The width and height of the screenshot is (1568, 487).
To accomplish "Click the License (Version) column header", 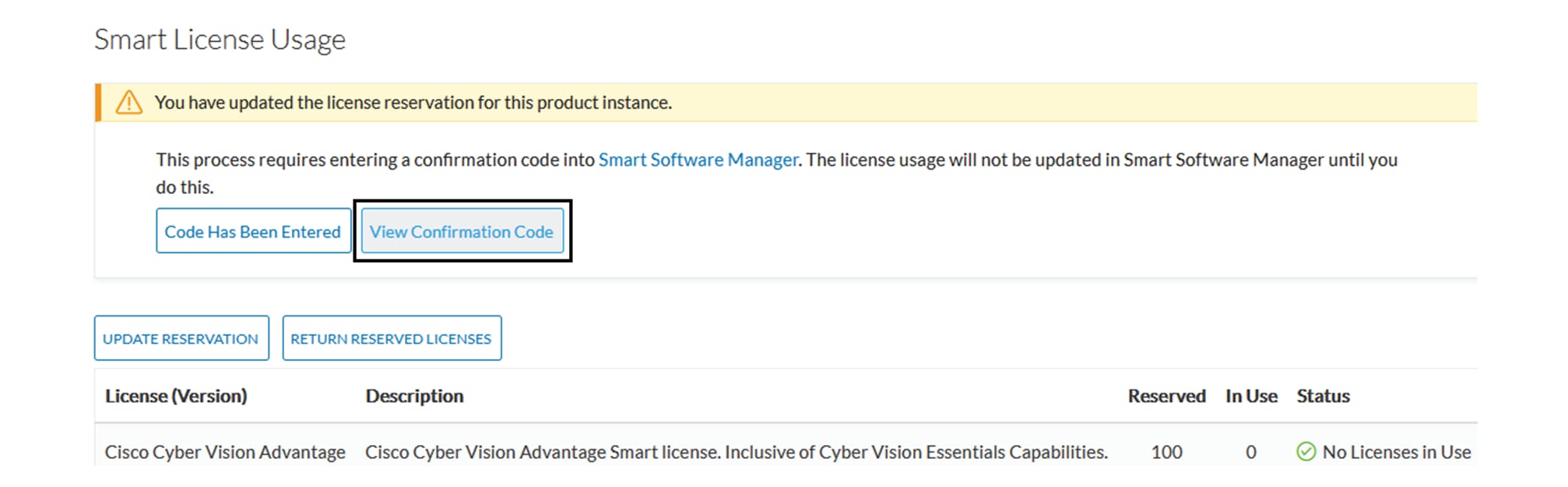I will (x=176, y=396).
